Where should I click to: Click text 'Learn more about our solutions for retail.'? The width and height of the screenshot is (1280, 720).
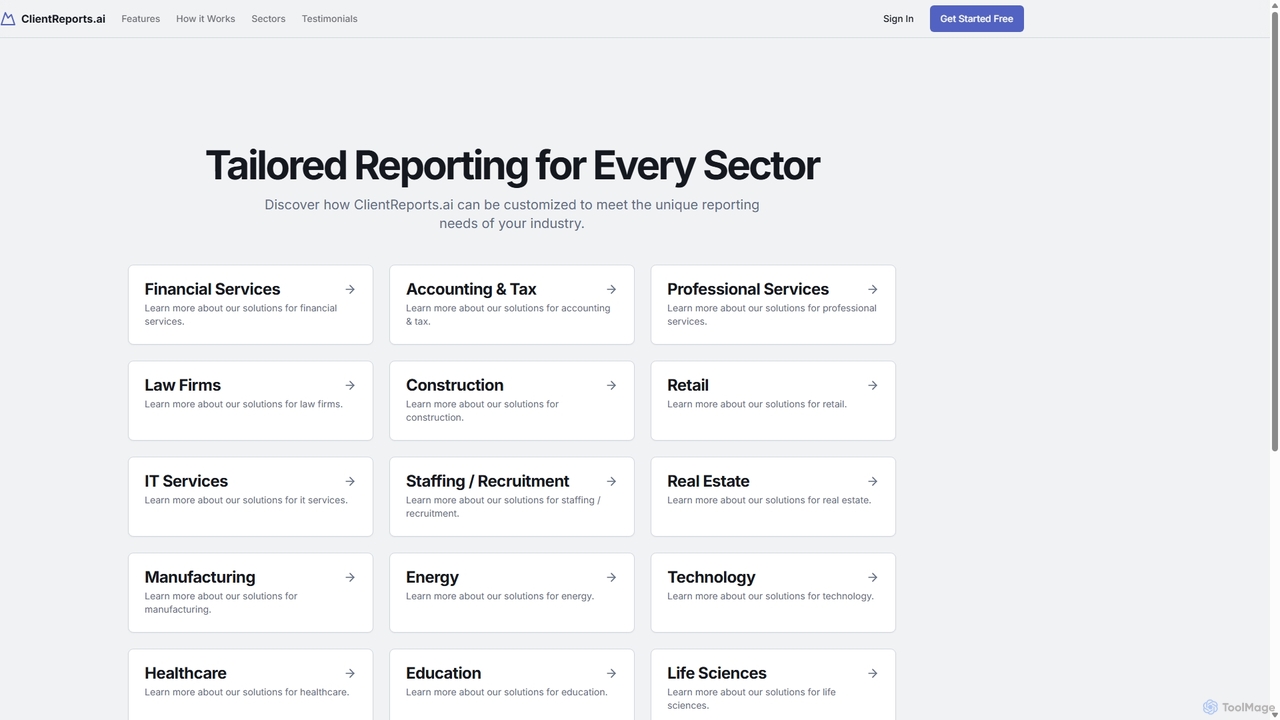pos(757,404)
